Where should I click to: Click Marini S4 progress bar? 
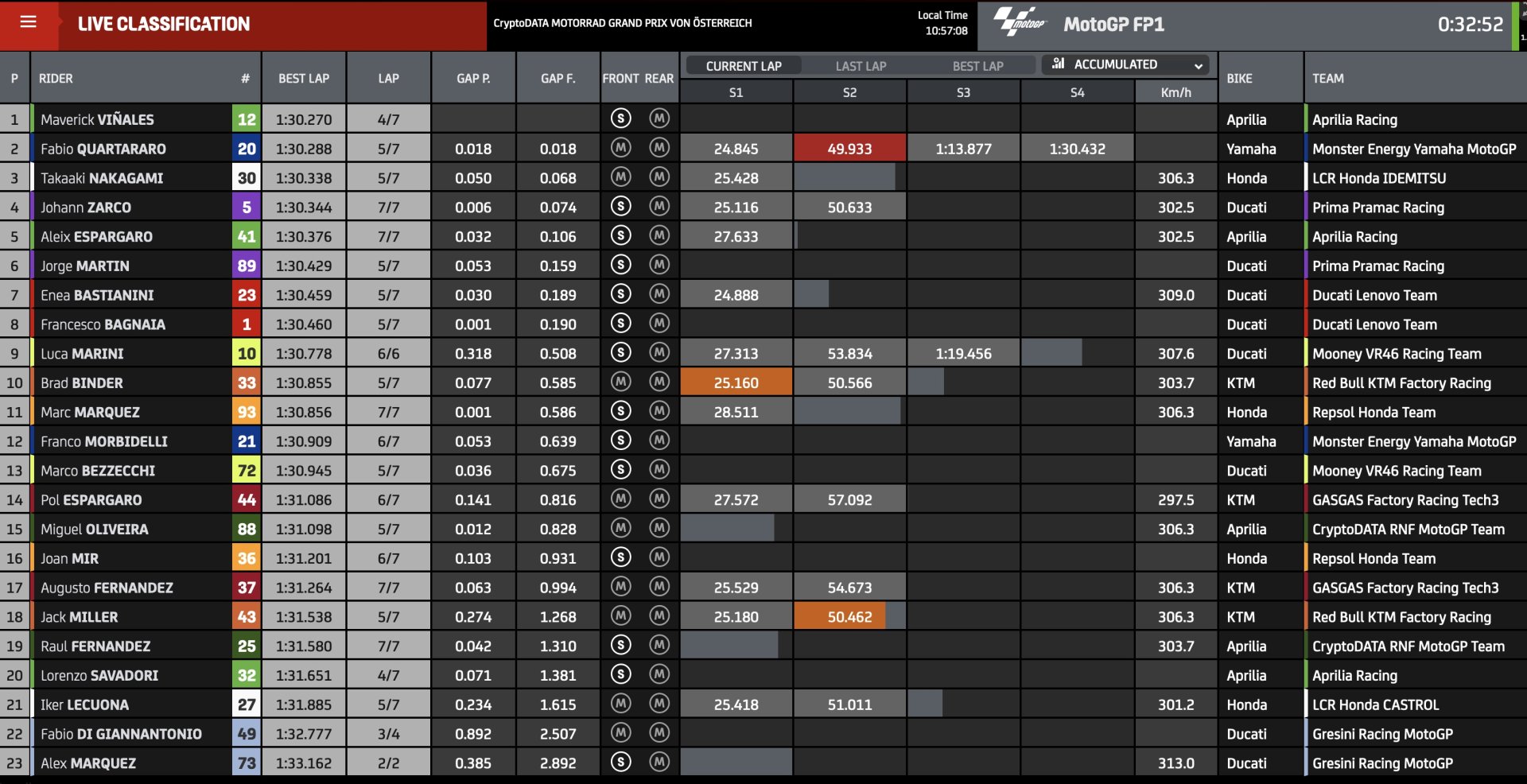point(1051,353)
